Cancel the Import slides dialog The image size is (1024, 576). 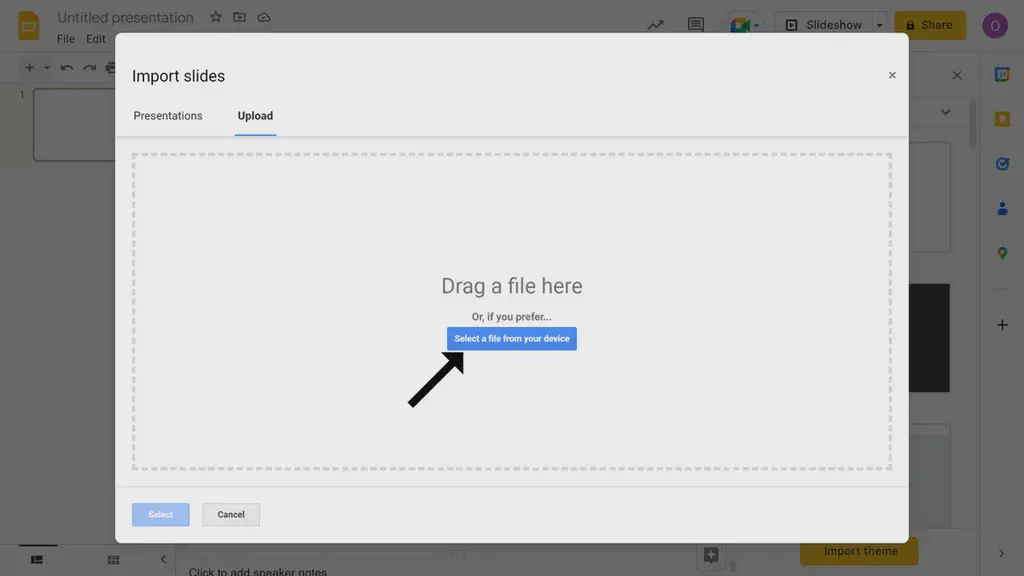point(230,514)
